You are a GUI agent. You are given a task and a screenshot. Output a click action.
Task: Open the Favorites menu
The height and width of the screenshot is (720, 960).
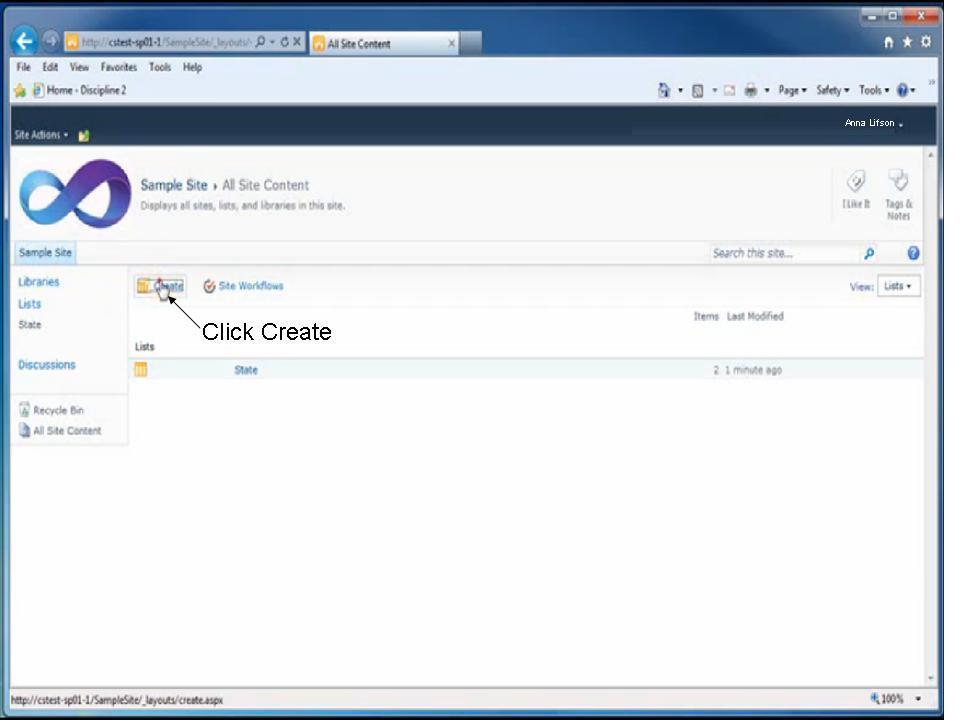coord(118,67)
